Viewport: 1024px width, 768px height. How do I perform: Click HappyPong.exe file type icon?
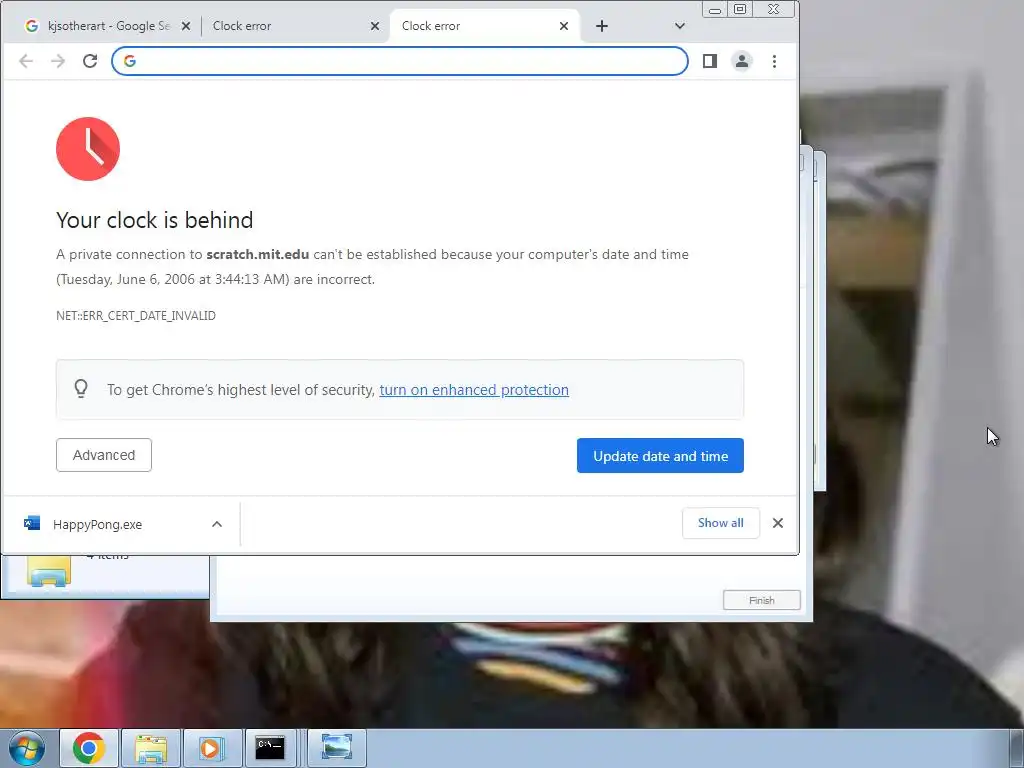click(32, 523)
